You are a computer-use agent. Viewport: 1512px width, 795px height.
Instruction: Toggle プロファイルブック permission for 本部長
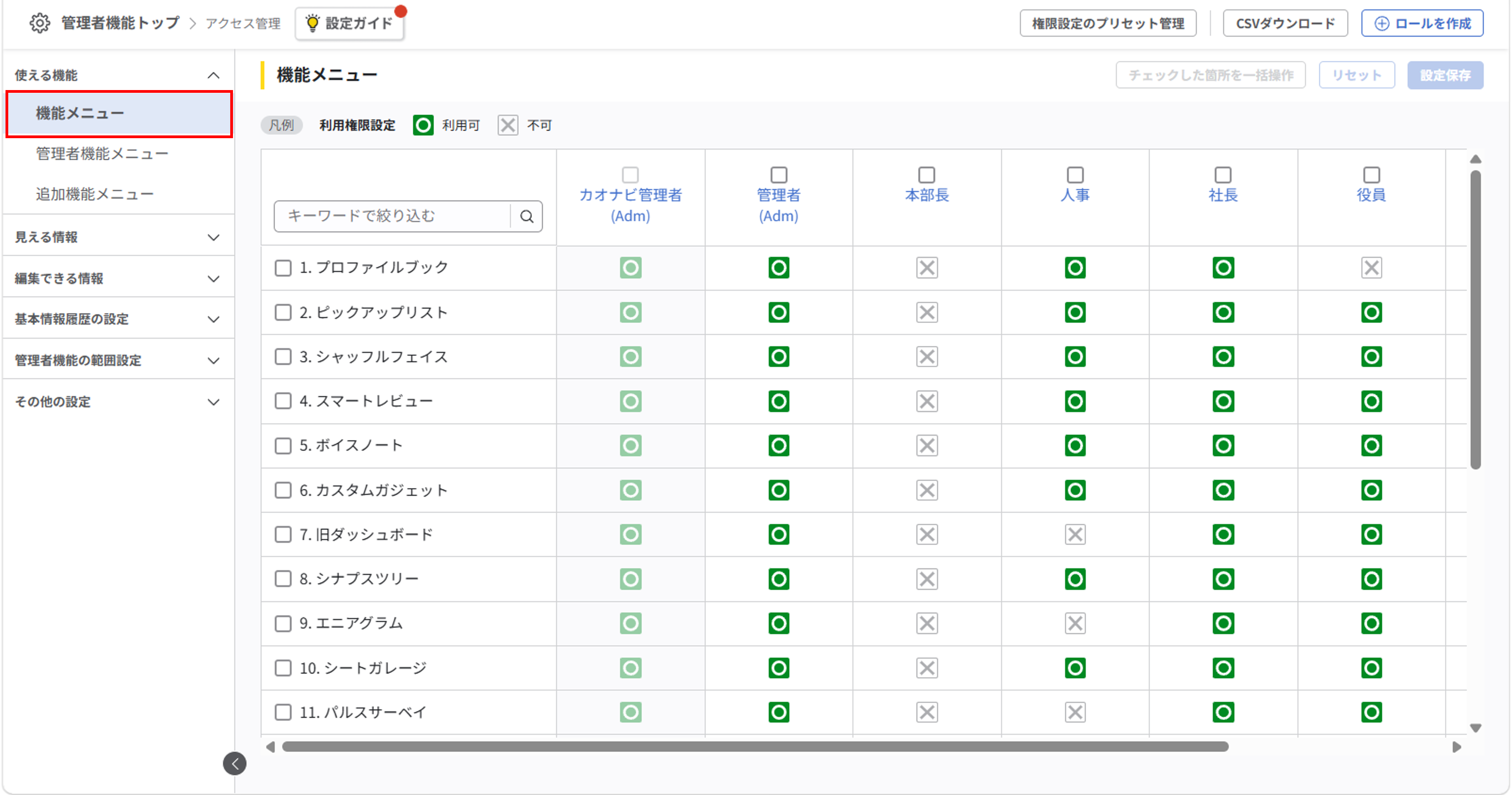[x=927, y=268]
